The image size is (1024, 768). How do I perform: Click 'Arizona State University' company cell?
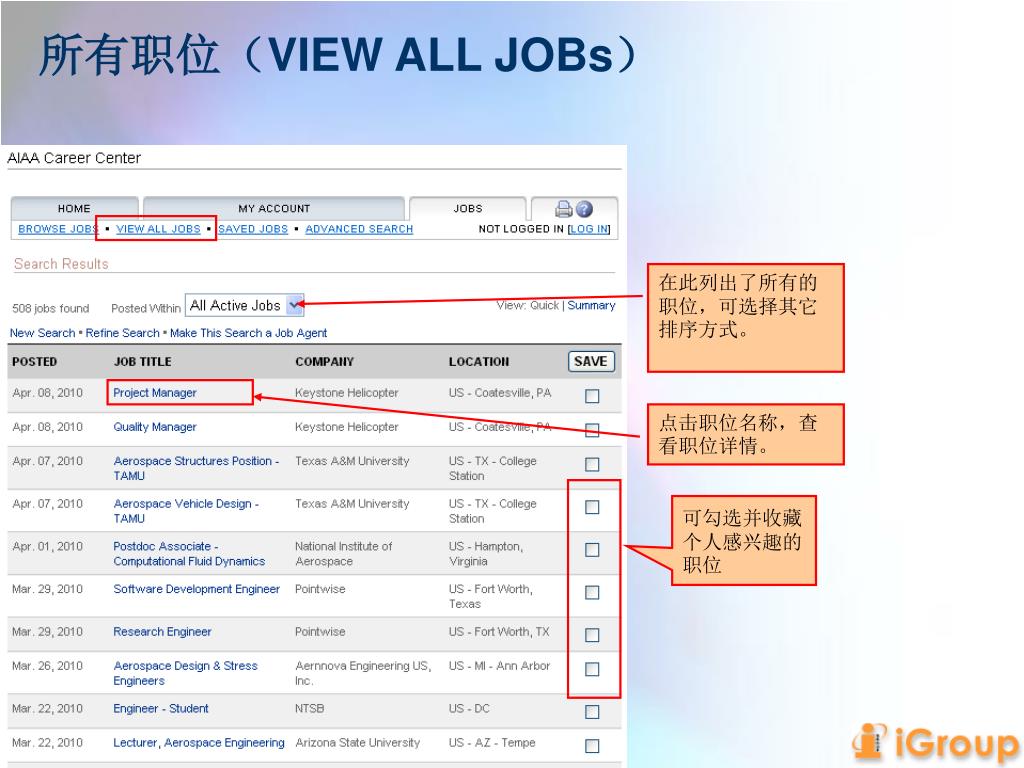[357, 743]
